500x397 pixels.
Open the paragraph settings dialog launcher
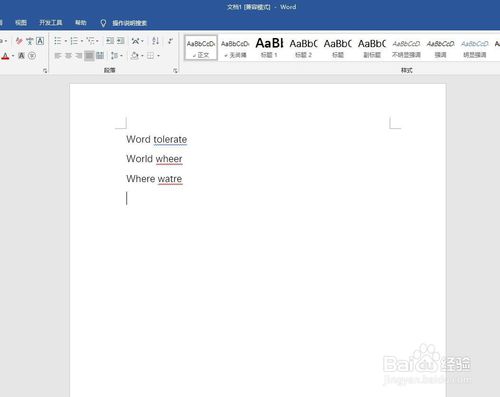coord(175,71)
